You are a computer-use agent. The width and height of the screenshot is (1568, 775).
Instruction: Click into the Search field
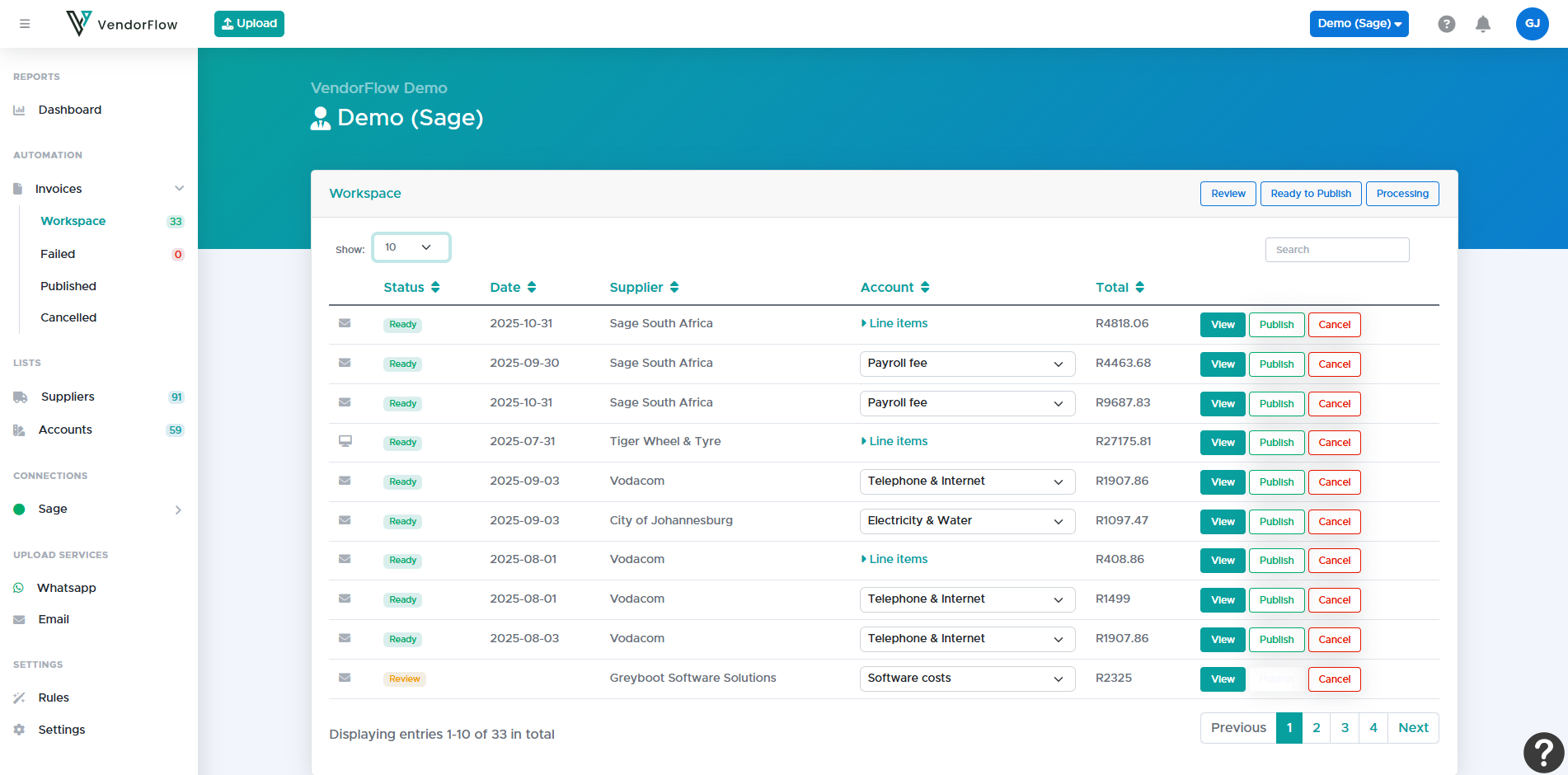[1337, 250]
